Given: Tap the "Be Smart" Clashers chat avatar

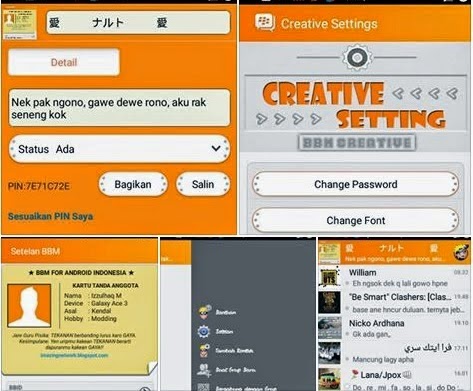Looking at the screenshot, I should (330, 303).
